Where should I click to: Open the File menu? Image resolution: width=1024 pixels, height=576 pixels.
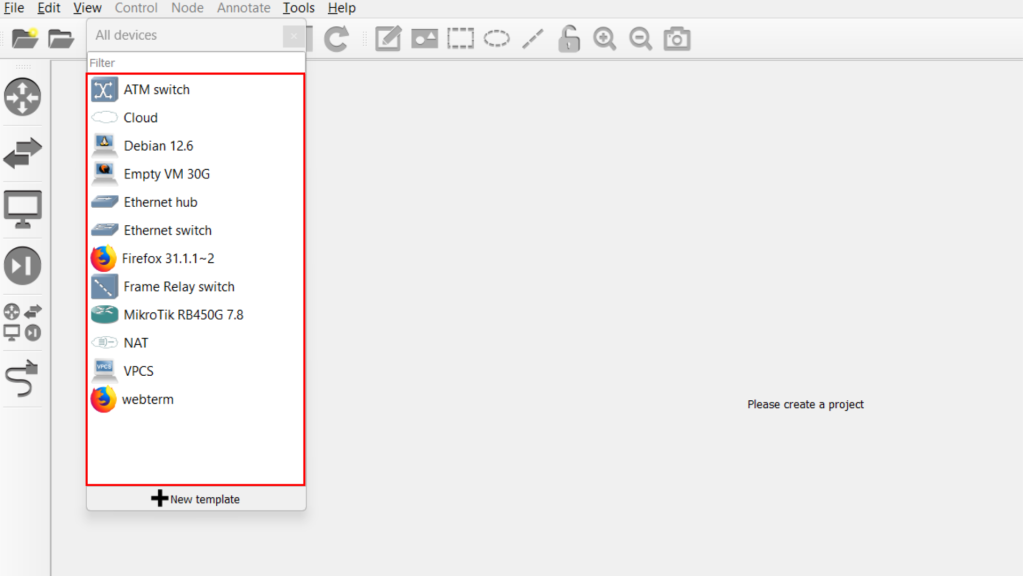point(14,8)
